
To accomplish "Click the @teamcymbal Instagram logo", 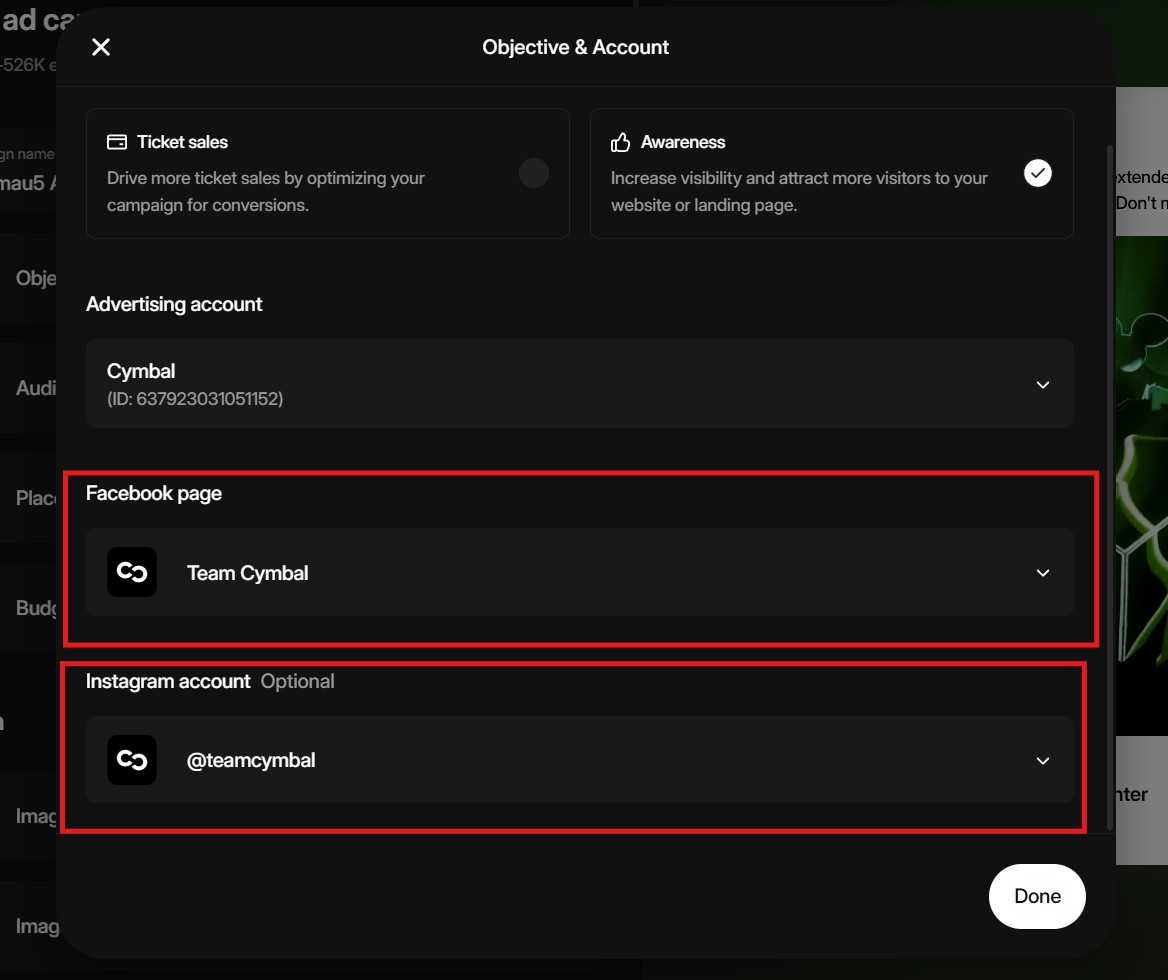I will 132,760.
